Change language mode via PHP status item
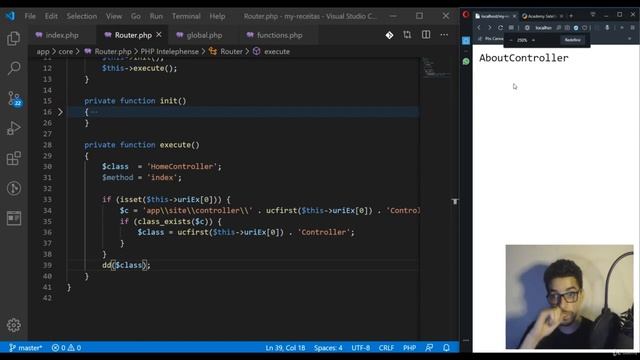The width and height of the screenshot is (640, 360). [409, 348]
